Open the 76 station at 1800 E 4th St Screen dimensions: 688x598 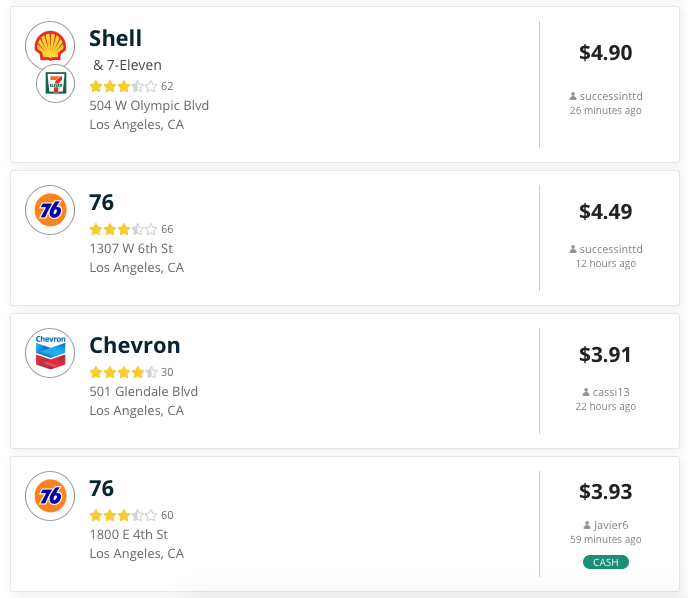point(102,488)
